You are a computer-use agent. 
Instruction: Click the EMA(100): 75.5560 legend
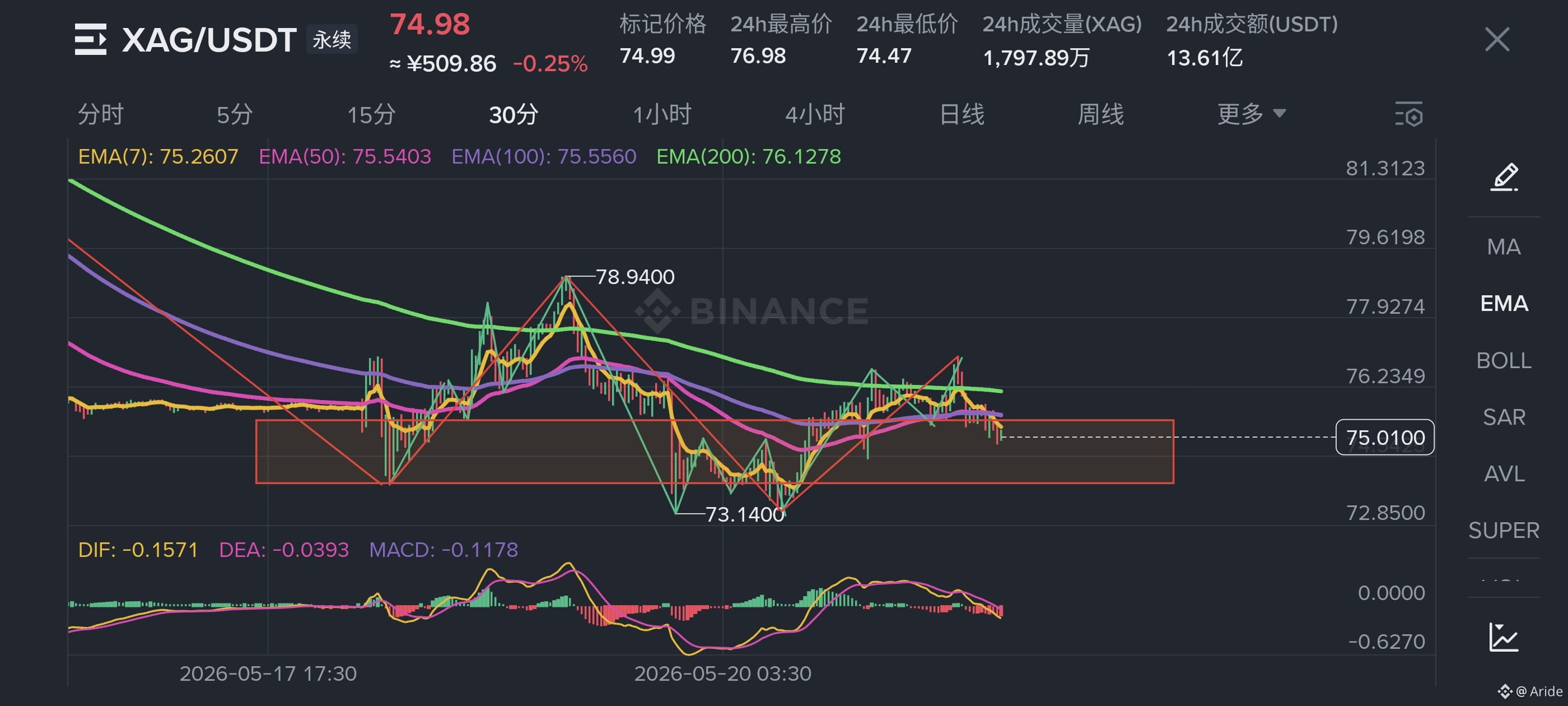(x=544, y=156)
